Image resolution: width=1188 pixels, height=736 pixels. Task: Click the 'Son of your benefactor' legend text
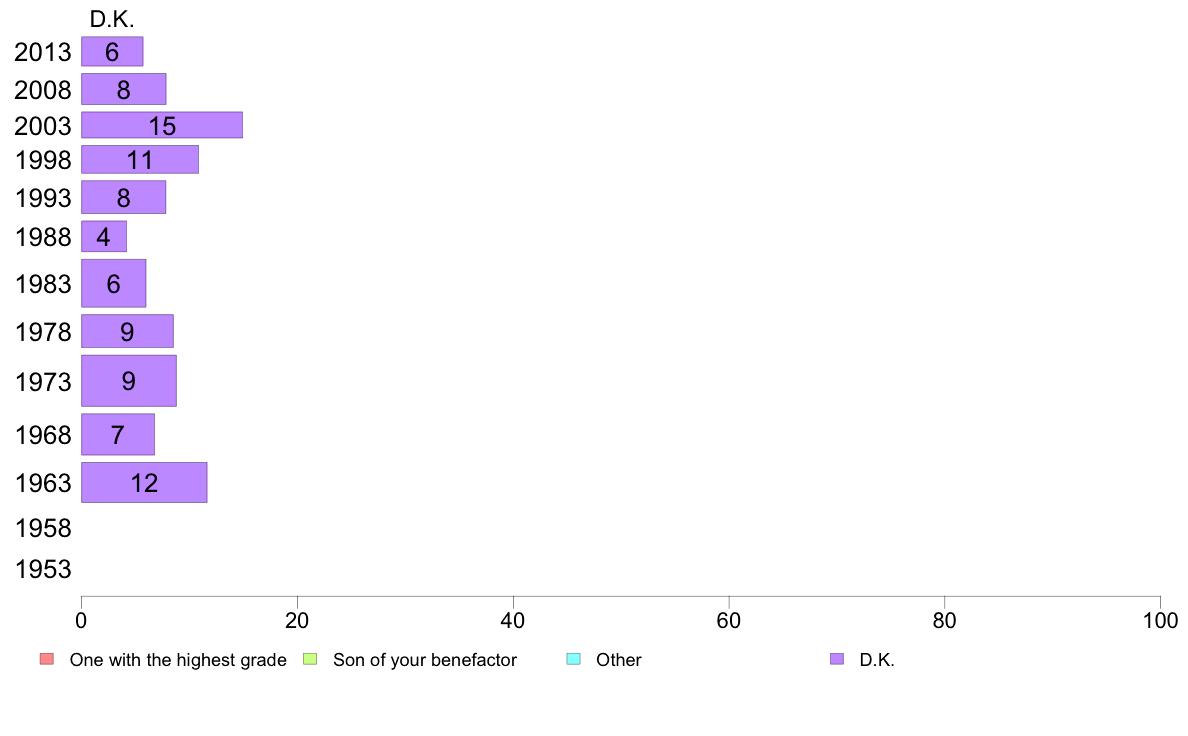(x=425, y=660)
